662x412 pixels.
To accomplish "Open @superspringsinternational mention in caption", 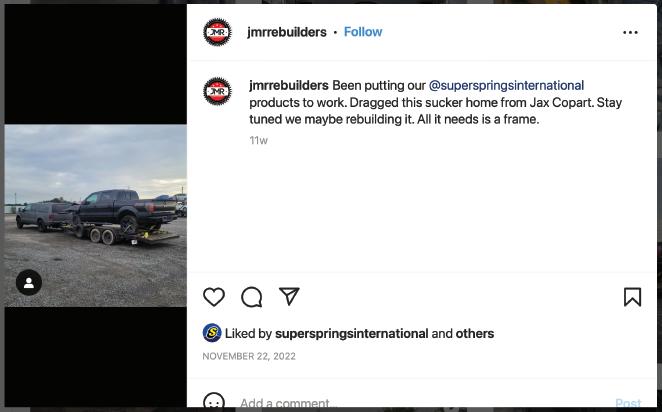I will coord(506,85).
